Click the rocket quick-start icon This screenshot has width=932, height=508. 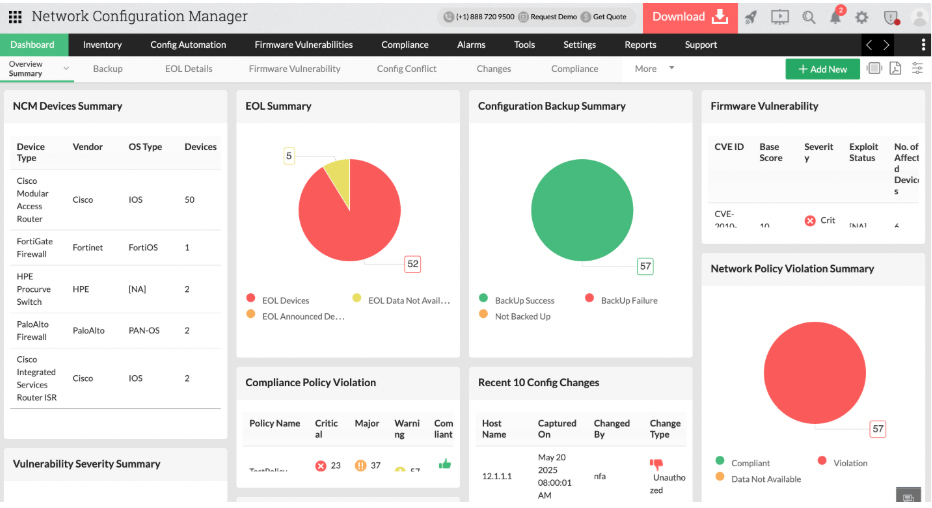point(751,17)
